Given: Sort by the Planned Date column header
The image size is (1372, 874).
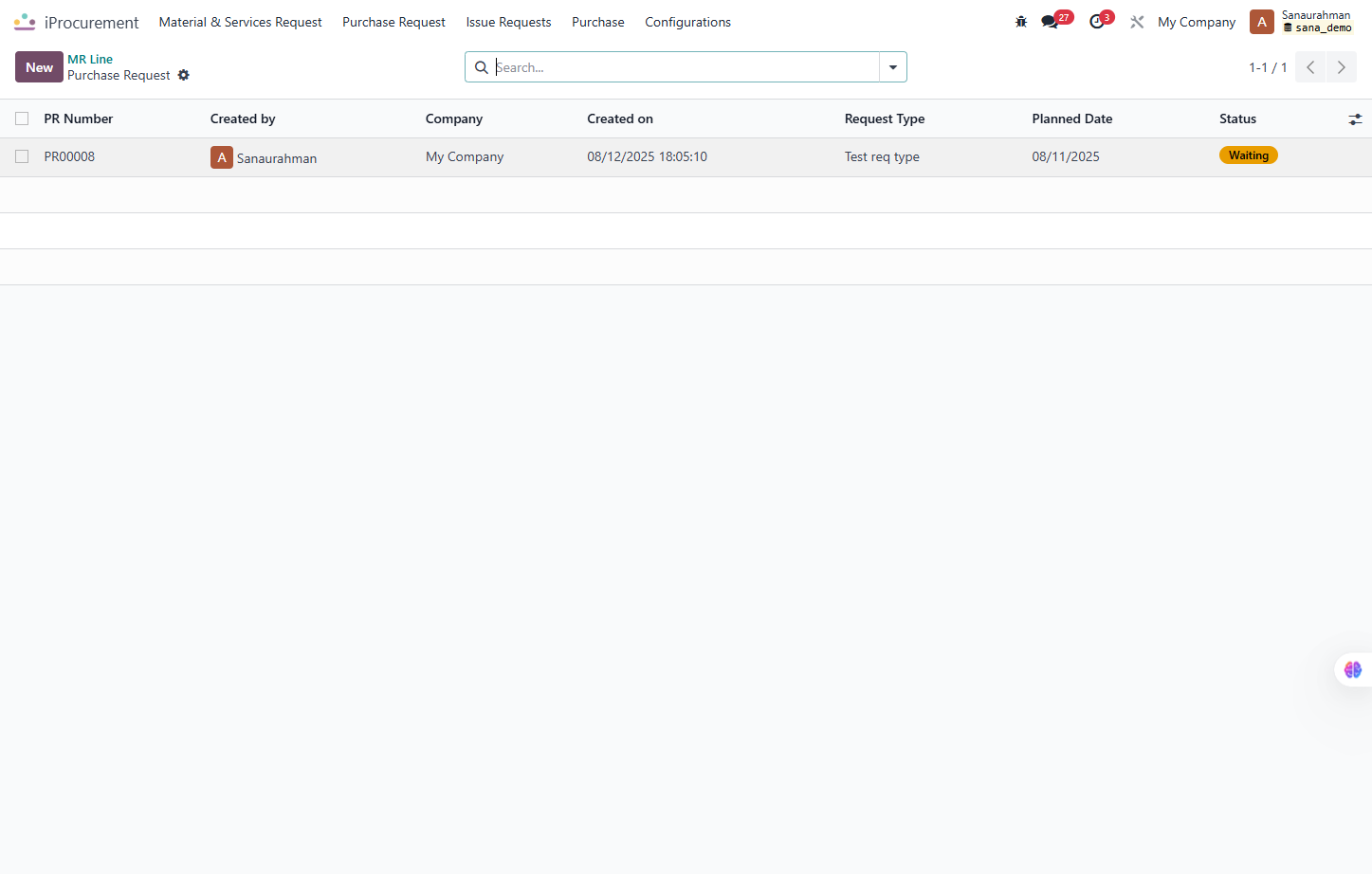Looking at the screenshot, I should [1072, 118].
